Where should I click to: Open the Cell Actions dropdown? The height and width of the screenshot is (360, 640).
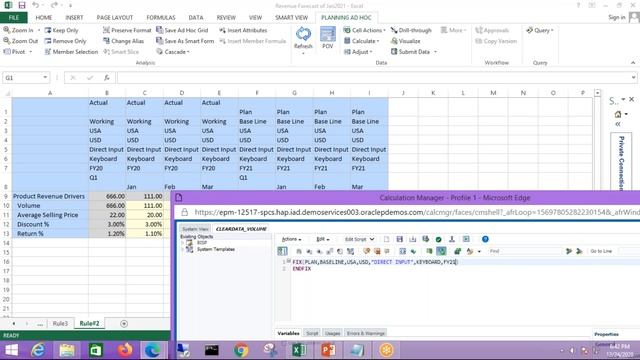(364, 30)
